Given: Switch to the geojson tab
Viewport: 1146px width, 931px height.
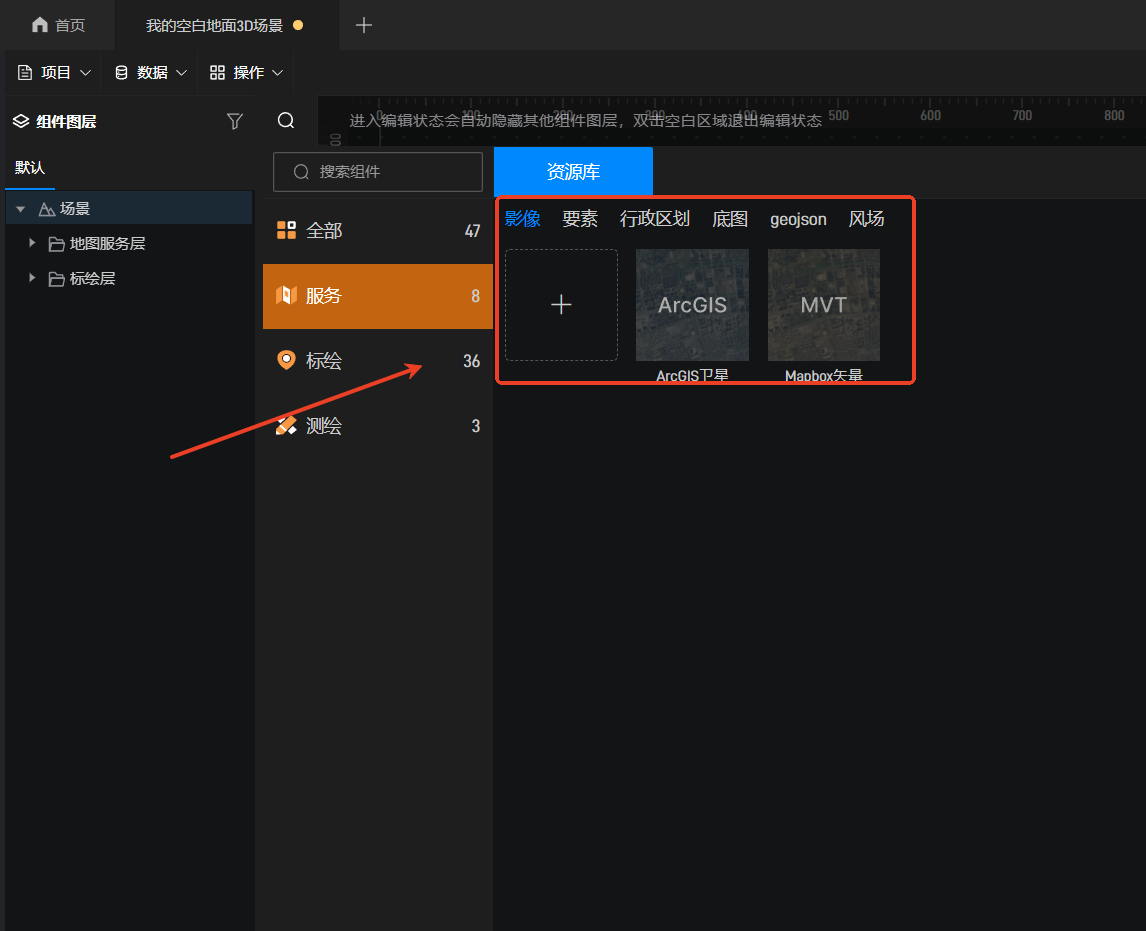Looking at the screenshot, I should click(798, 219).
